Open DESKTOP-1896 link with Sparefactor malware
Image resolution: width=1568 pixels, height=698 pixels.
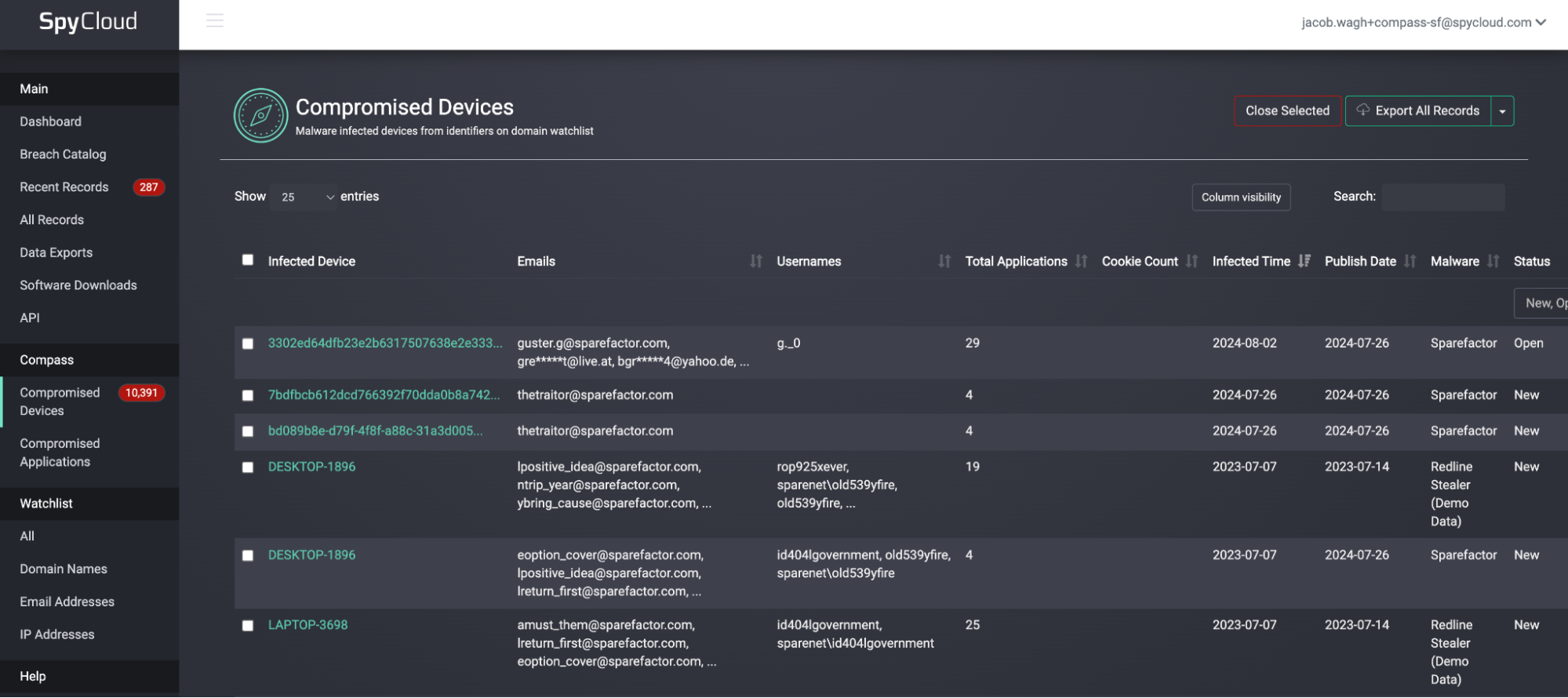(311, 555)
